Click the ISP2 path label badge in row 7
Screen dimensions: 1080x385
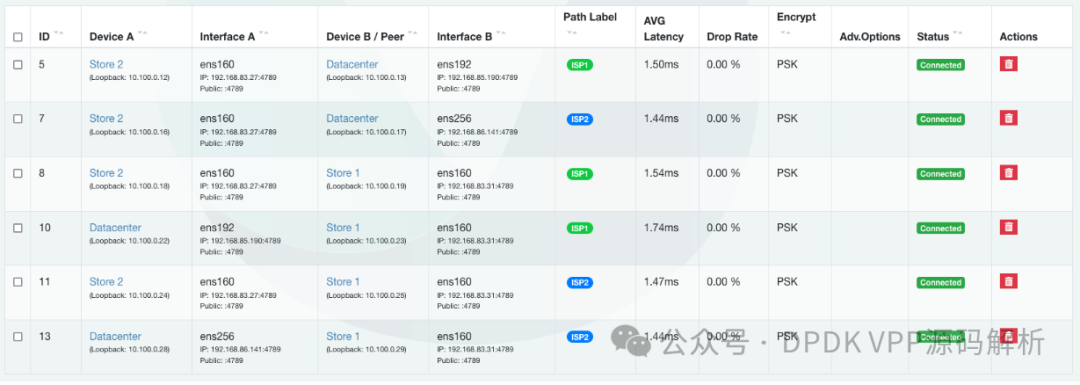pos(579,119)
